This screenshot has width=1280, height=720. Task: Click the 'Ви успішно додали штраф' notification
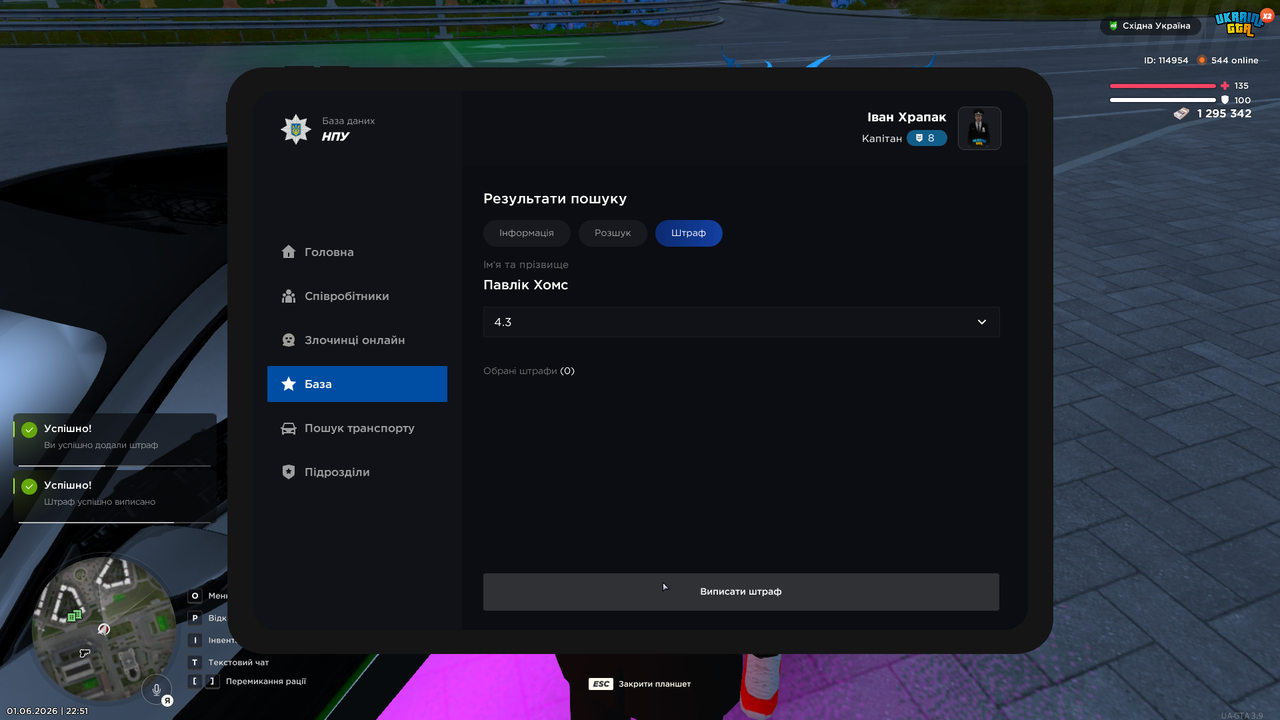[115, 438]
